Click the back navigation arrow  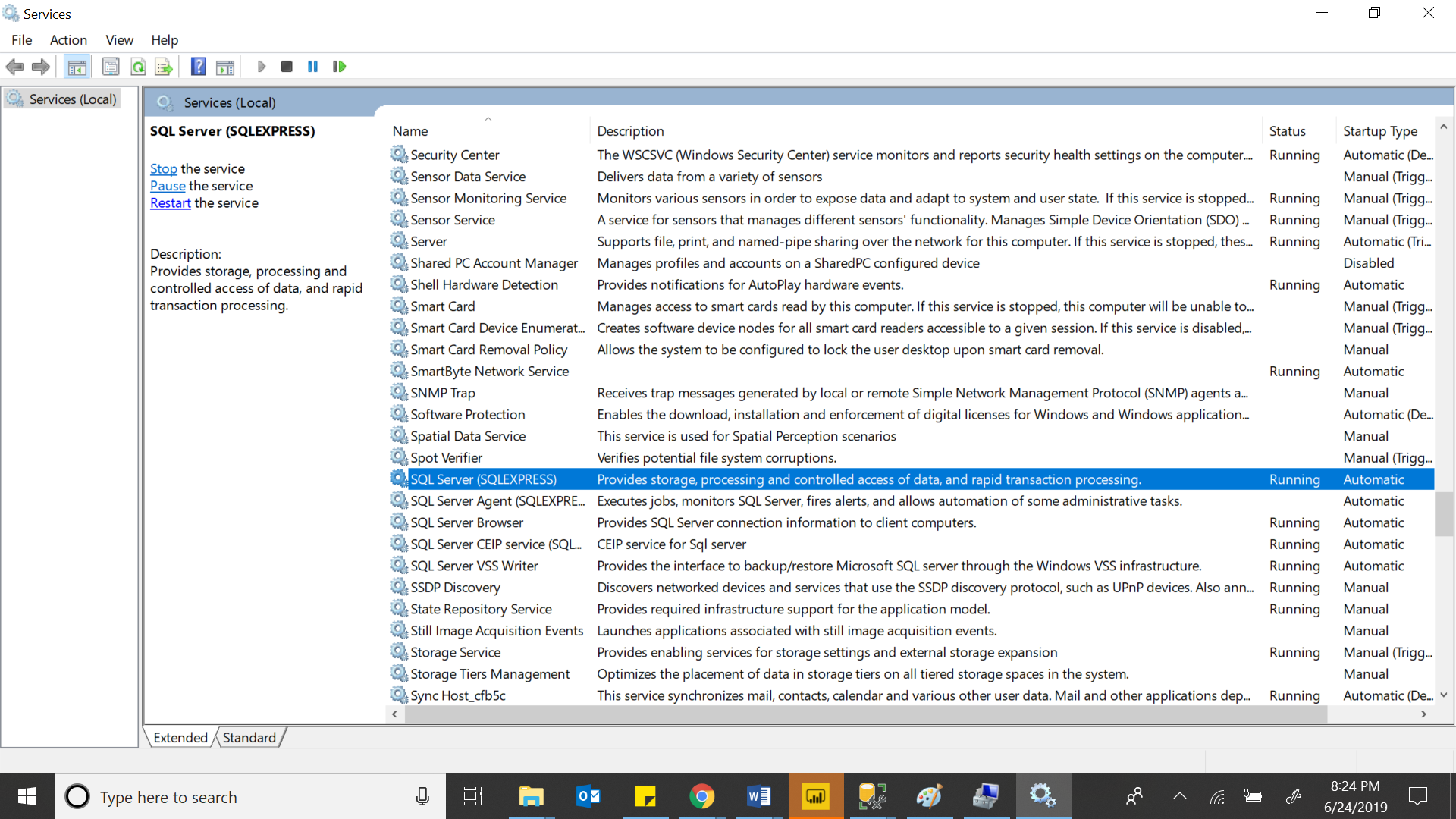(14, 67)
